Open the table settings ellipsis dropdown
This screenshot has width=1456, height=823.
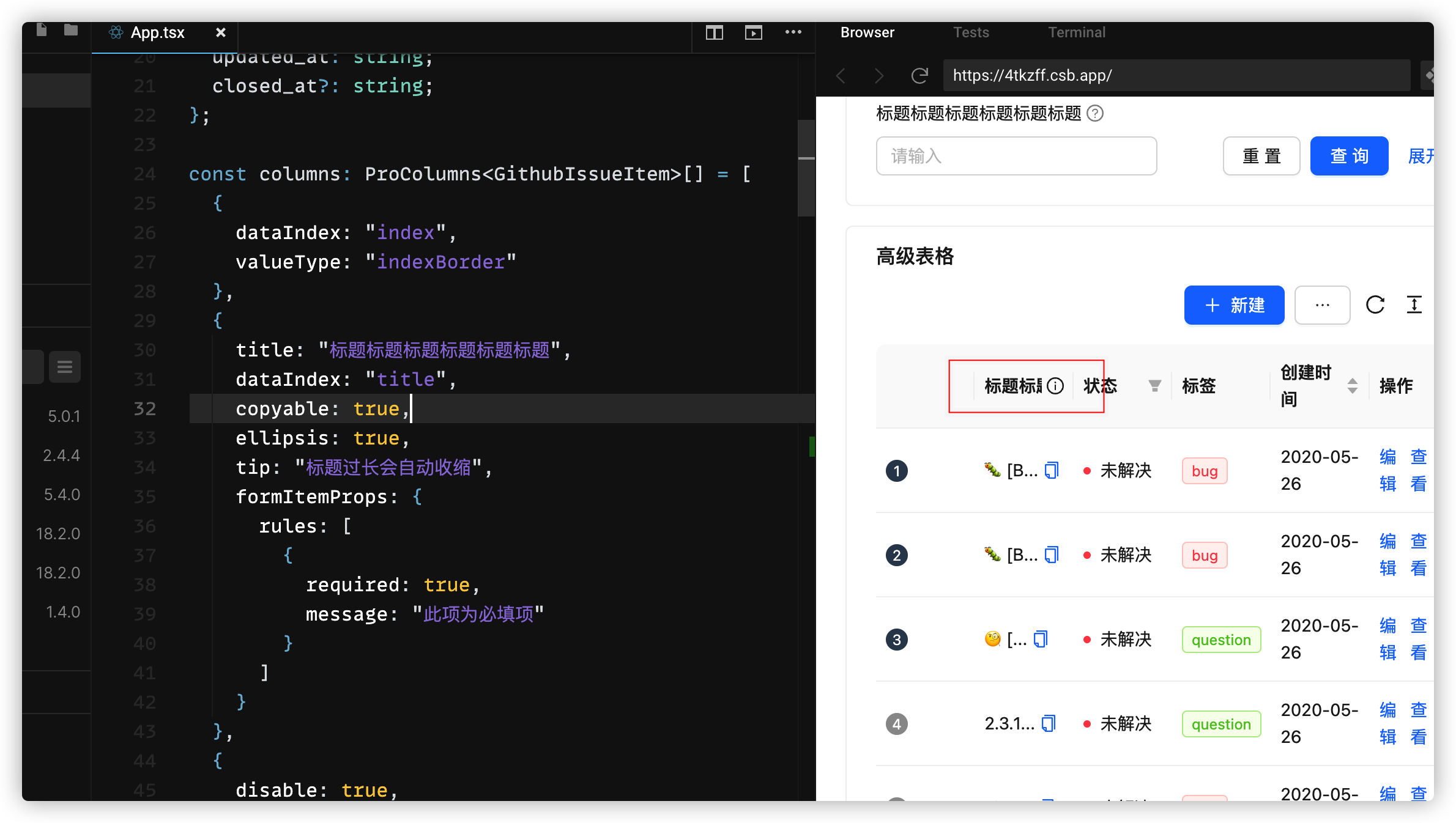coord(1322,305)
